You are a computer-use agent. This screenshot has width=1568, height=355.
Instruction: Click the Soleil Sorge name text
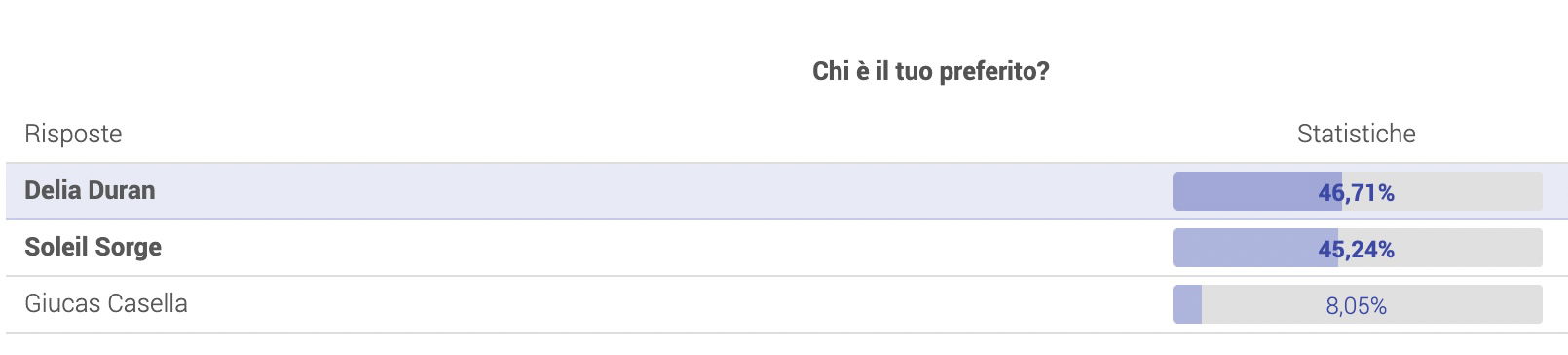pos(93,248)
